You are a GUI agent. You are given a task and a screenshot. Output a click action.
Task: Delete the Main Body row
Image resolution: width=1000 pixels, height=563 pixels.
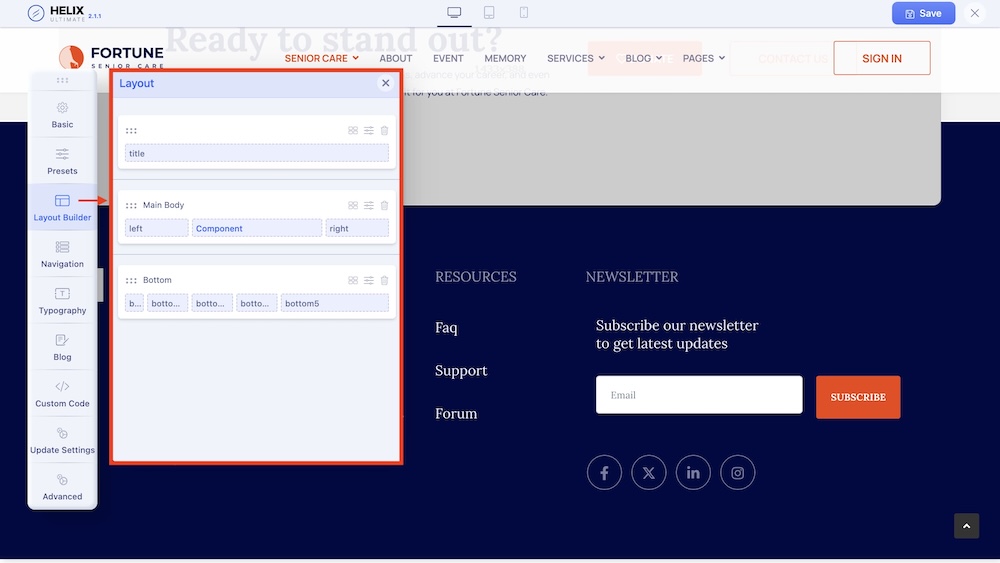(x=385, y=205)
